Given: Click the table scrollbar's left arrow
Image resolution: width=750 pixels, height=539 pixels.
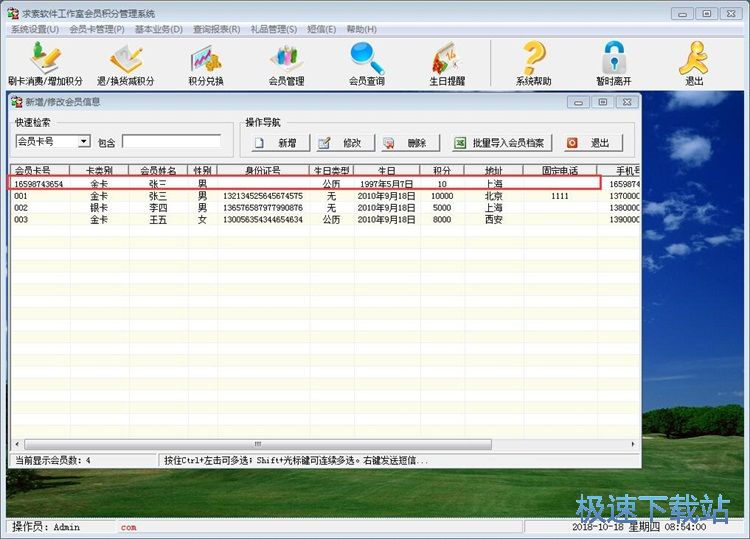Looking at the screenshot, I should (x=18, y=444).
